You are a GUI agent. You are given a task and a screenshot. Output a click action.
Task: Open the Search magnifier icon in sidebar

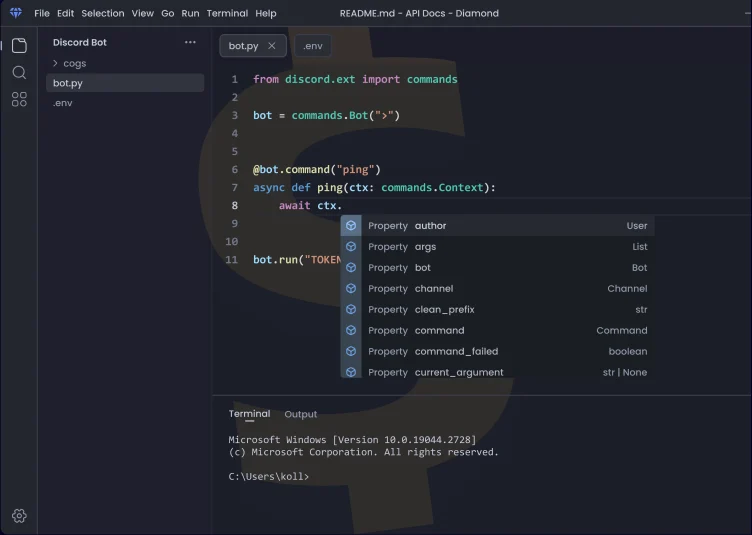point(19,72)
